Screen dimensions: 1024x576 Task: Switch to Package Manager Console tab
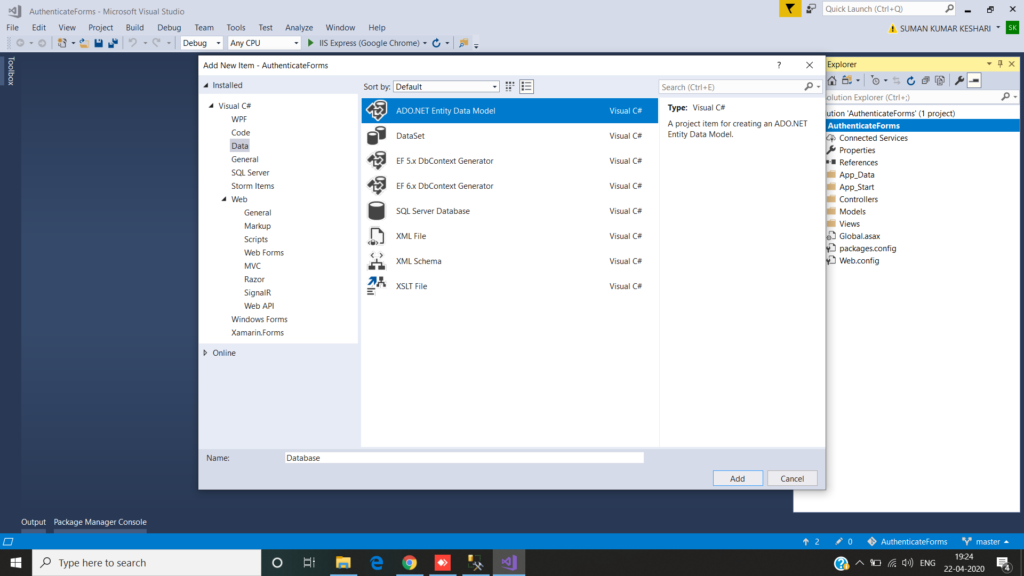(x=100, y=522)
